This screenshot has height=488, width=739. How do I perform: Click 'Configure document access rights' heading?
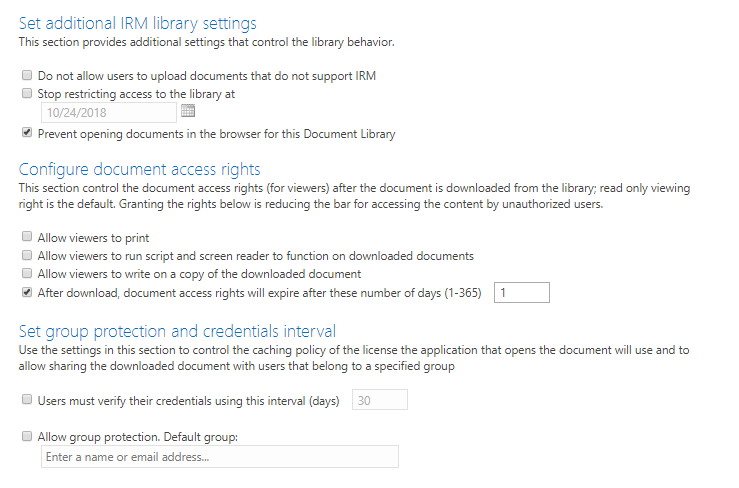coord(140,169)
